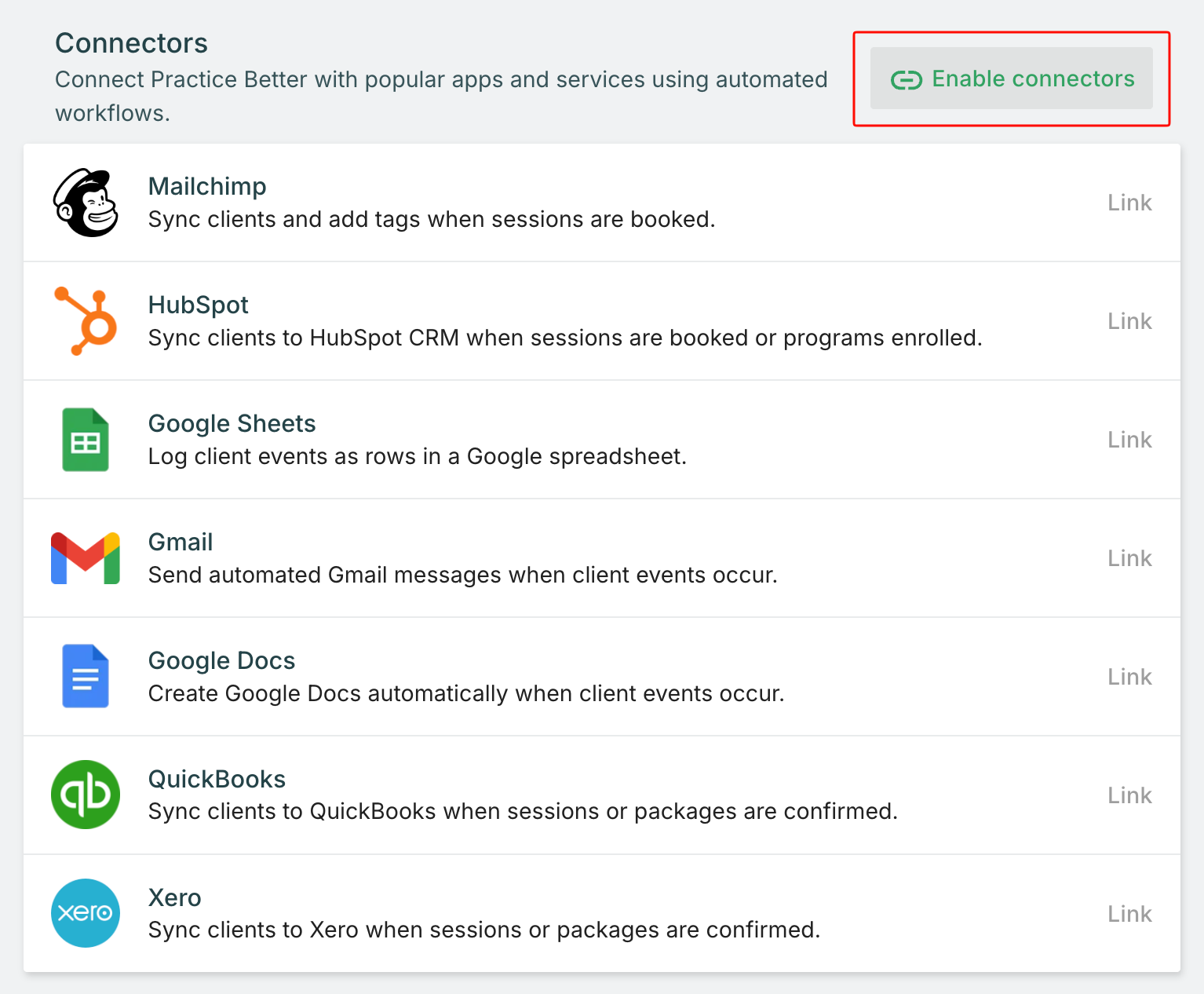
Task: Click the Mailchimp monkey logo icon
Action: [x=86, y=203]
